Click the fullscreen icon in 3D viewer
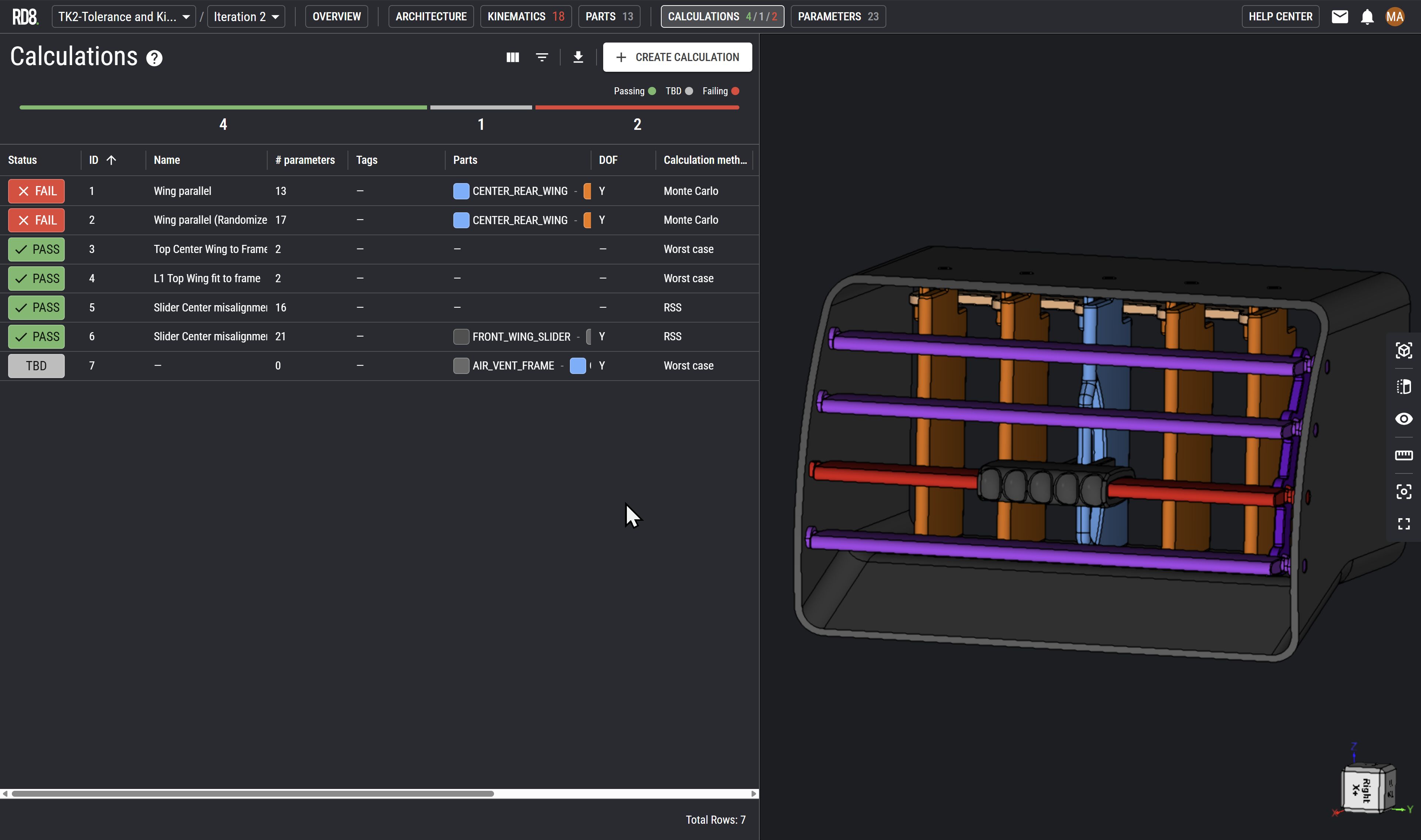Viewport: 1421px width, 840px height. (1404, 524)
